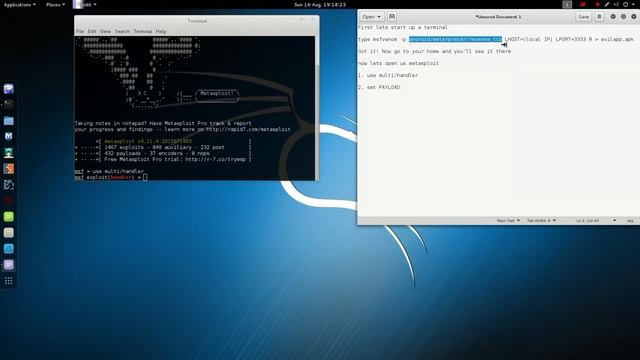Open the Terminal menu in terminal window

(143, 31)
